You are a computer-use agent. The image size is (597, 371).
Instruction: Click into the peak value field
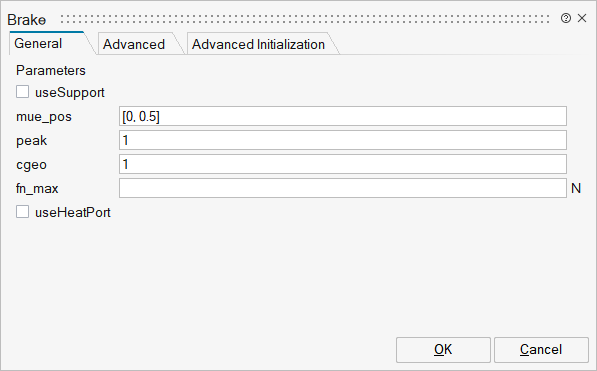tap(343, 140)
